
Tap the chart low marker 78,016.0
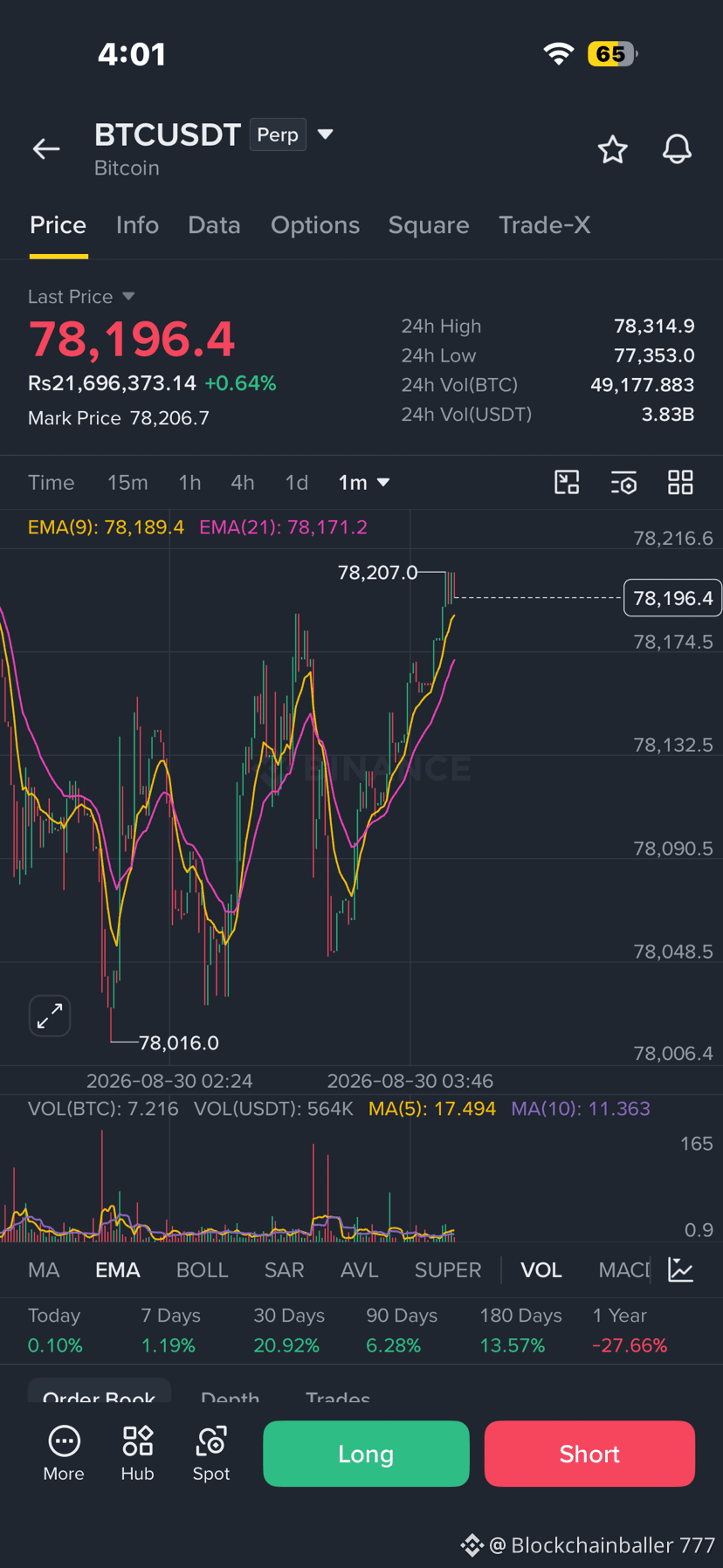[x=179, y=1042]
